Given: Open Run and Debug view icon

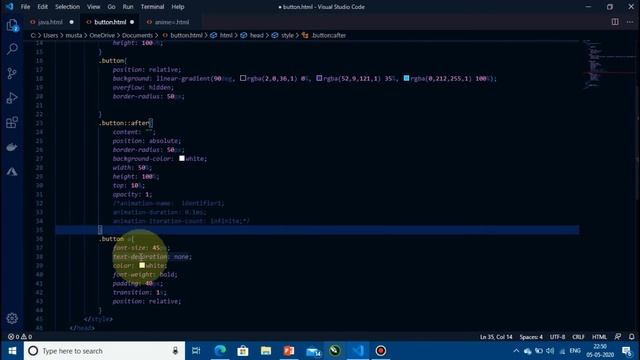Looking at the screenshot, I should tap(12, 98).
